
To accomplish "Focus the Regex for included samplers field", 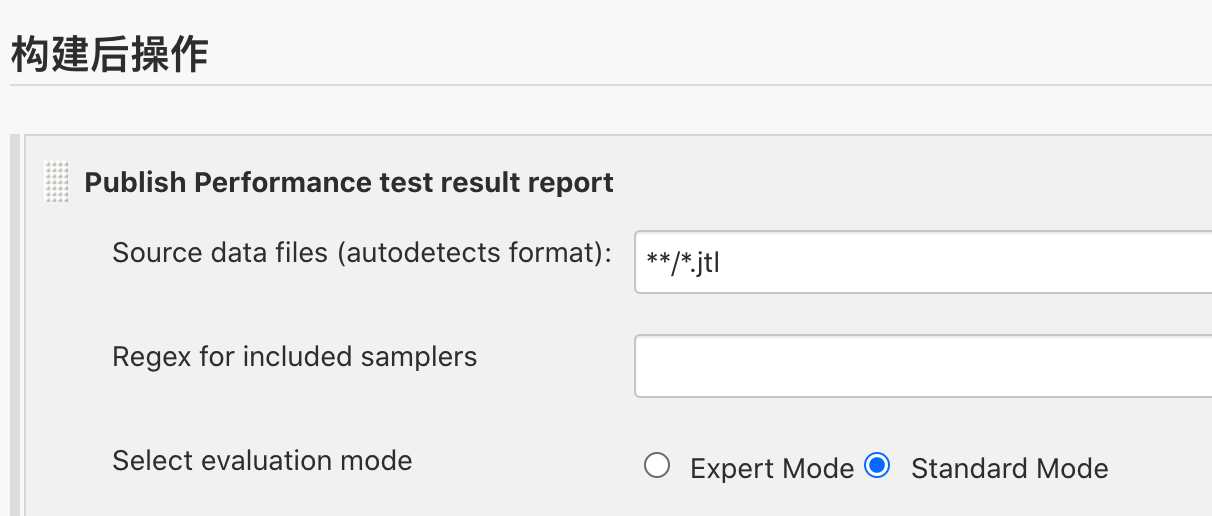I will click(x=922, y=367).
